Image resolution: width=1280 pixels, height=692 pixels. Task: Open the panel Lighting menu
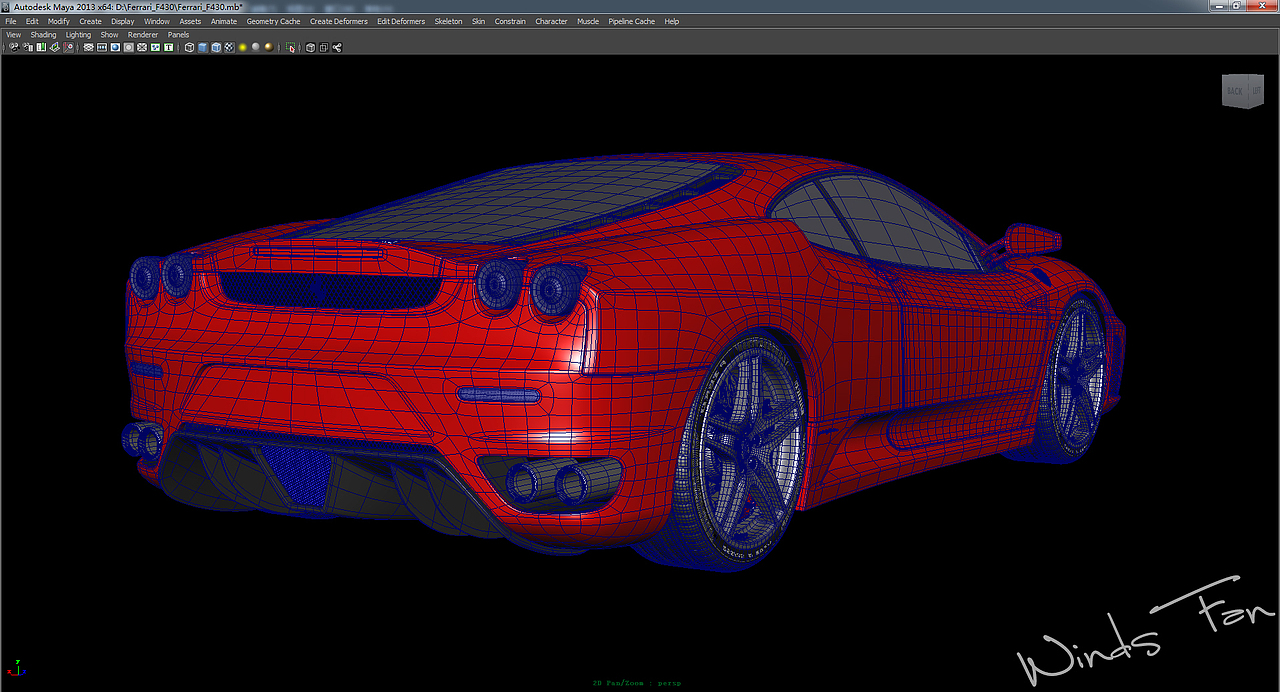[x=78, y=35]
